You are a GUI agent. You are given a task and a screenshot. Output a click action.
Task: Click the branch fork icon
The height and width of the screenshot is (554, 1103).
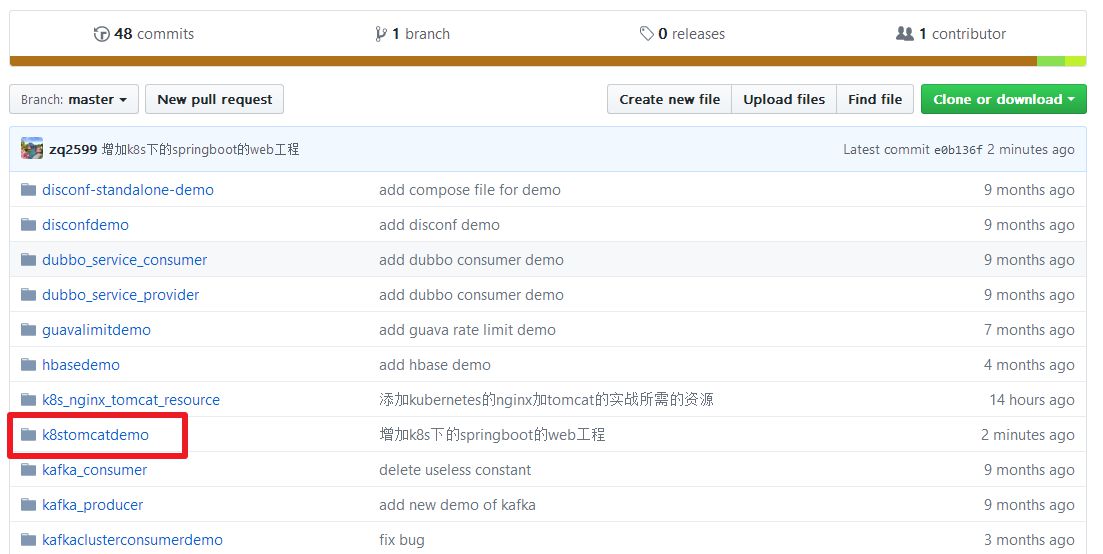[x=381, y=34]
